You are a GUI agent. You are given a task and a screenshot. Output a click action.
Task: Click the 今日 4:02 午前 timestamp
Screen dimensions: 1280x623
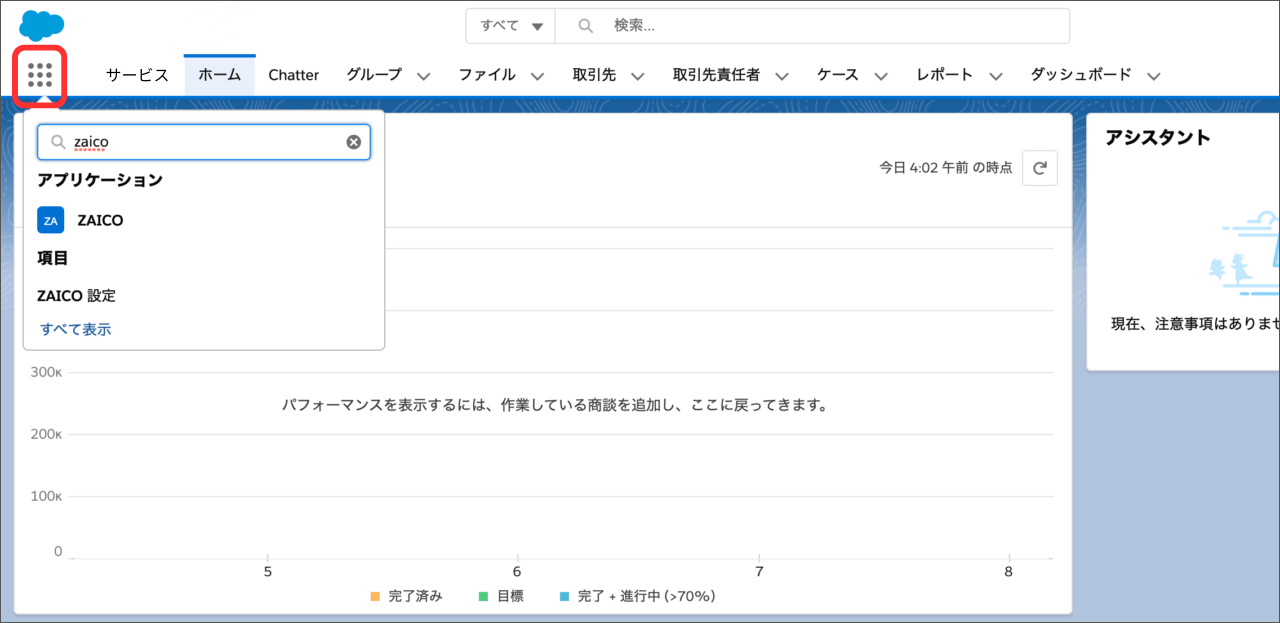coord(946,168)
